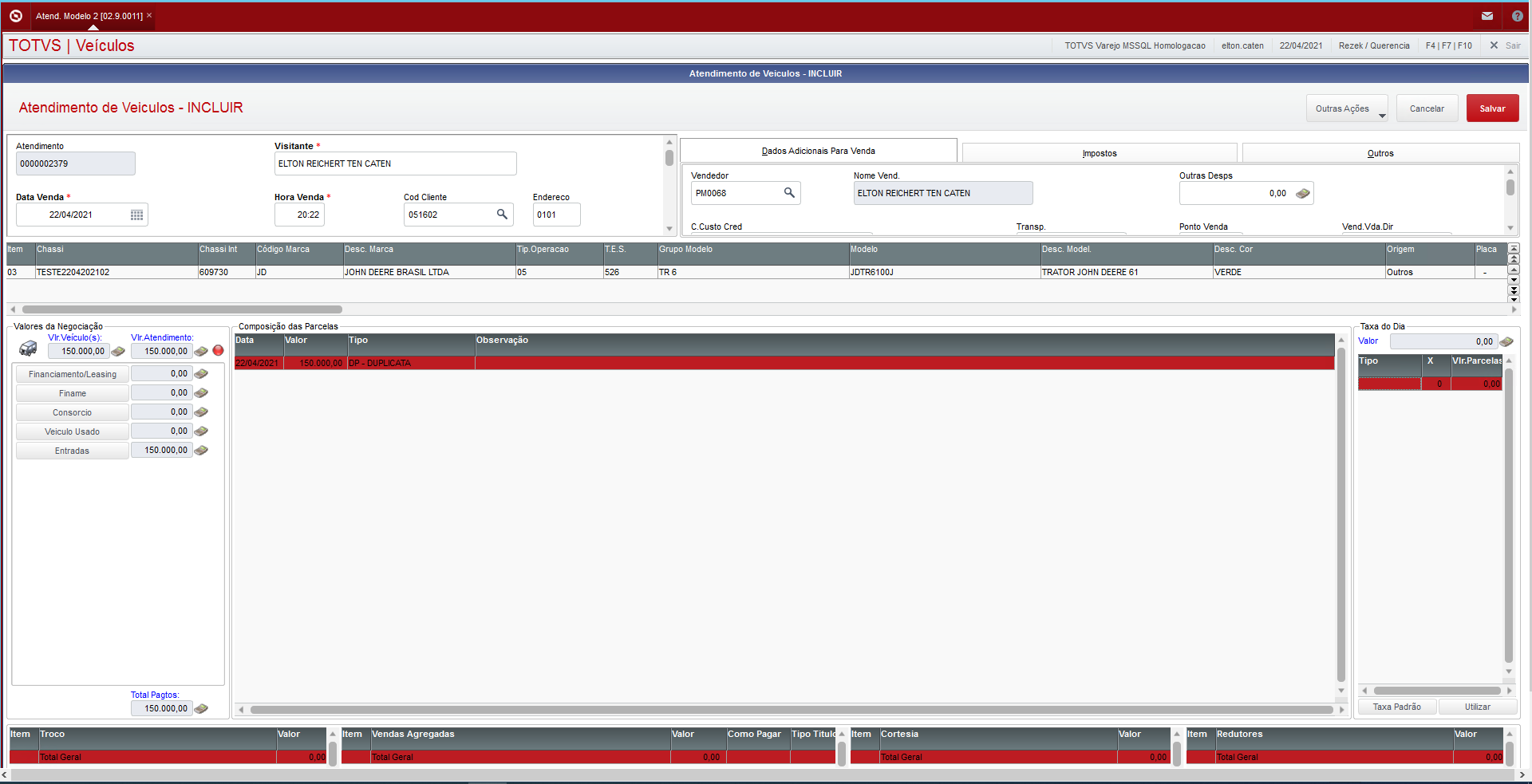Page up in vehicle grid arrows

coord(1514,259)
